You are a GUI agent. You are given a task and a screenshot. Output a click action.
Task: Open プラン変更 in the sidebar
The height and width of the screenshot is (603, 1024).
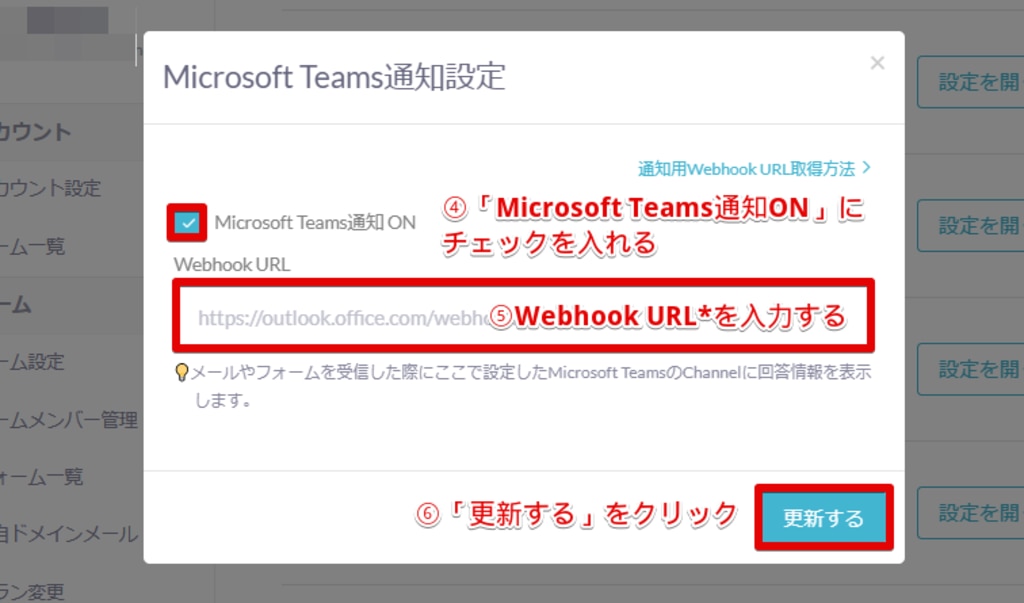33,592
